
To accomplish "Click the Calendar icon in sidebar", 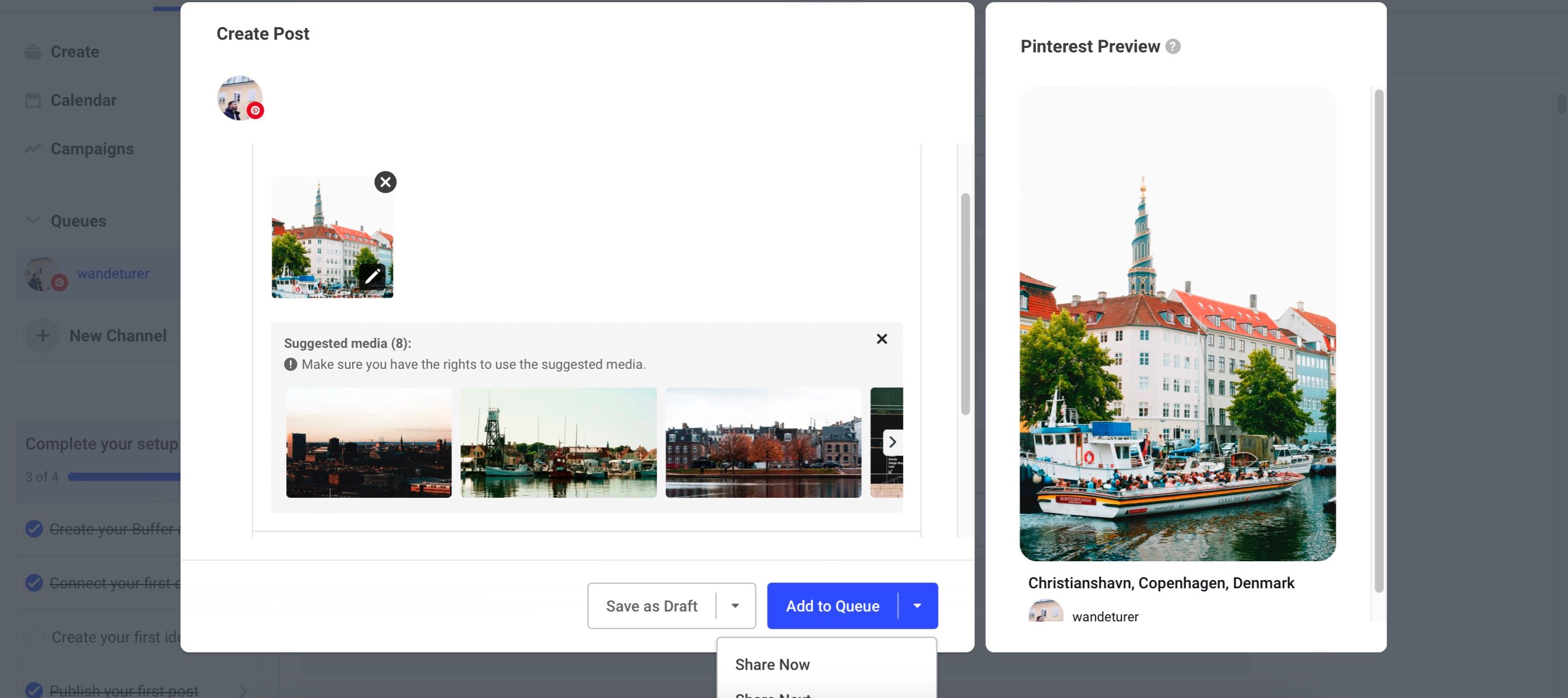I will [x=33, y=100].
